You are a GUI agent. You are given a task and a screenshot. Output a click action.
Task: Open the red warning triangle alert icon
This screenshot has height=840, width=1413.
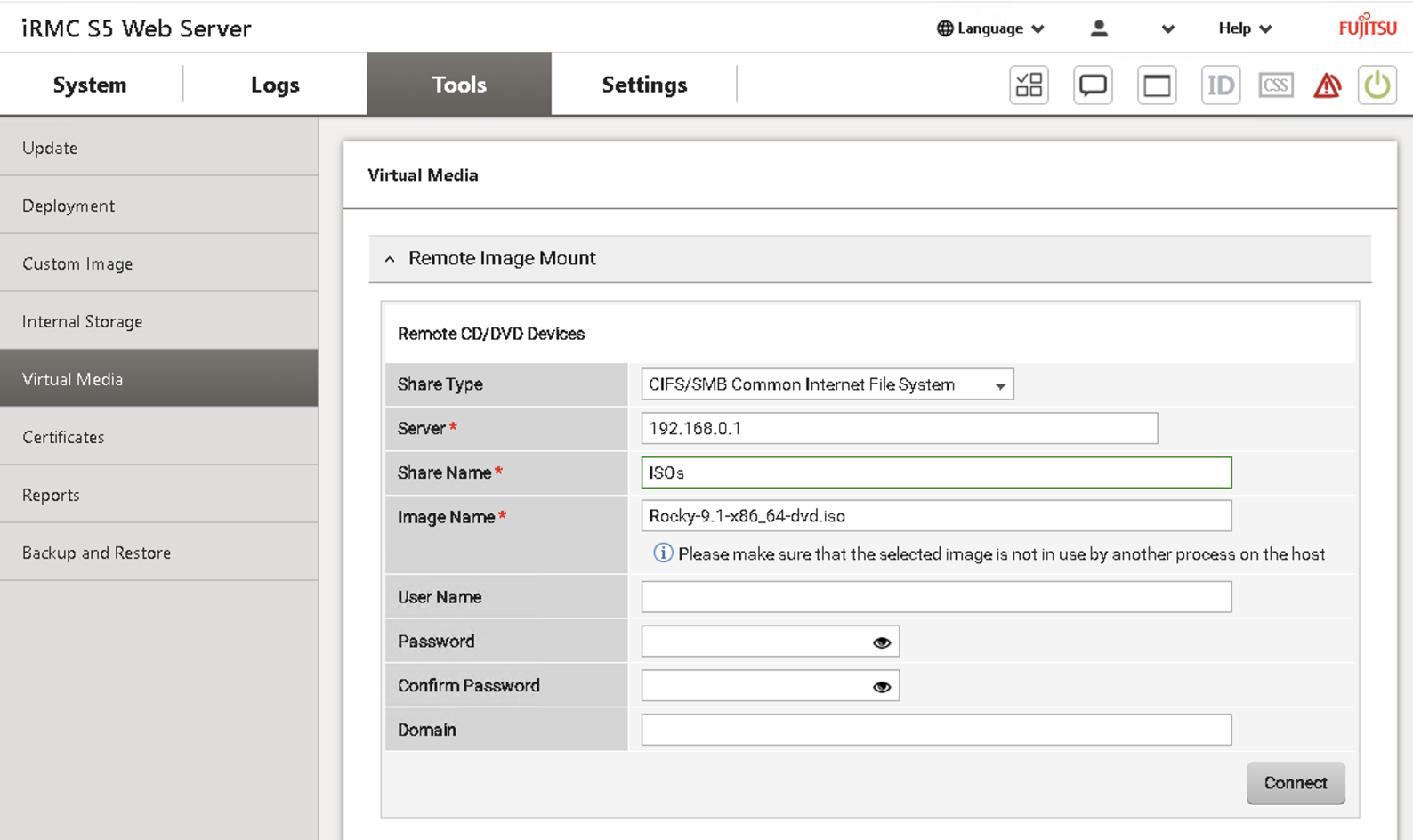(x=1328, y=85)
